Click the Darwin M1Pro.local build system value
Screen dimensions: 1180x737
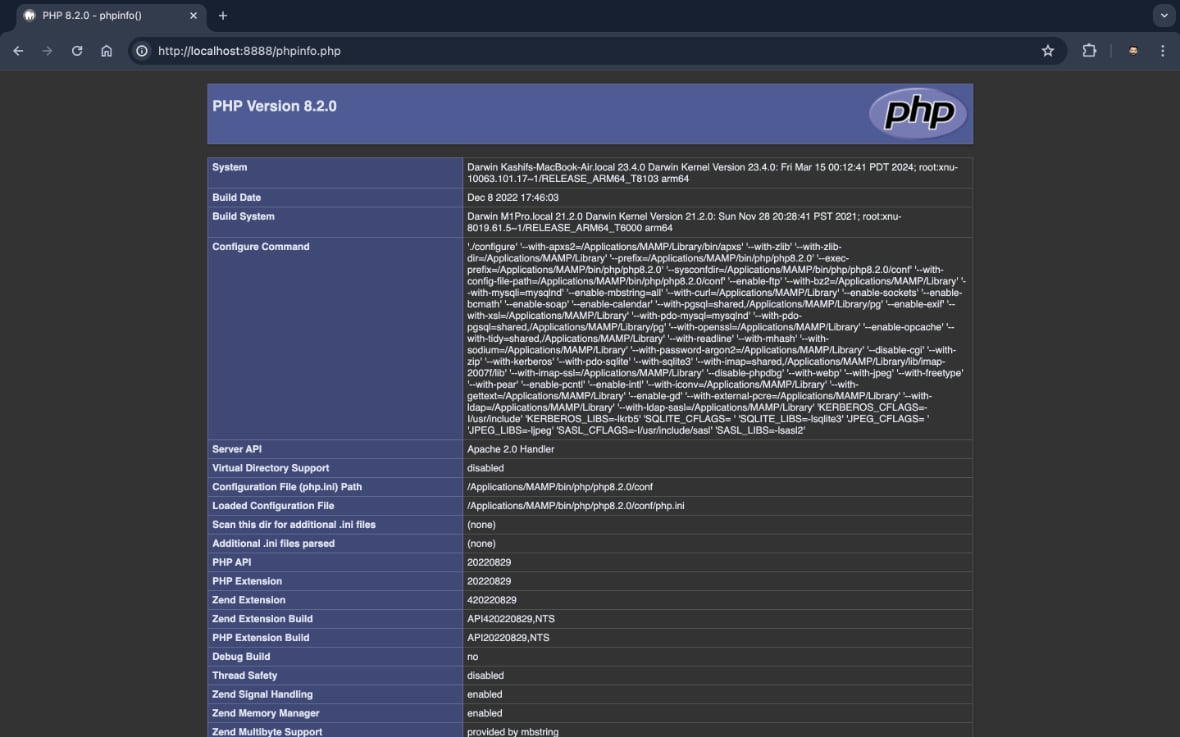[684, 221]
